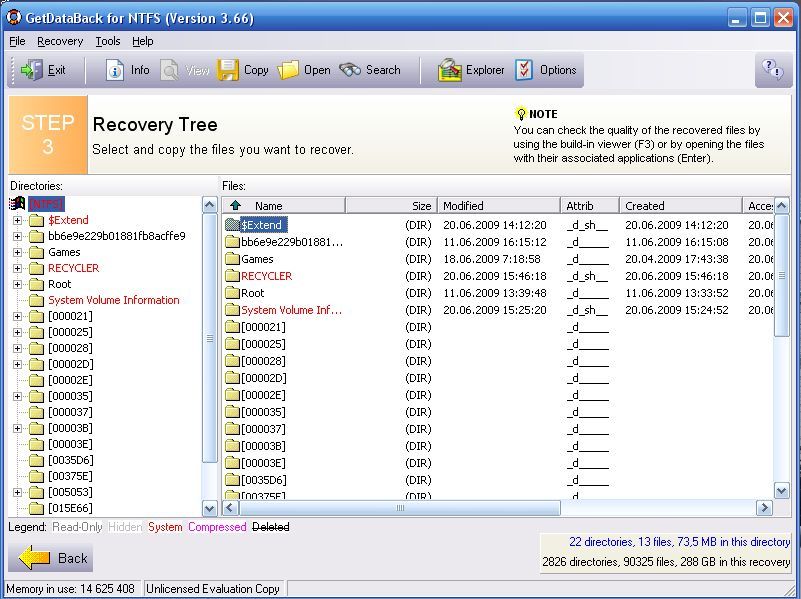Open the Explorer toolbar icon
Screen dimensions: 801x599
click(451, 70)
